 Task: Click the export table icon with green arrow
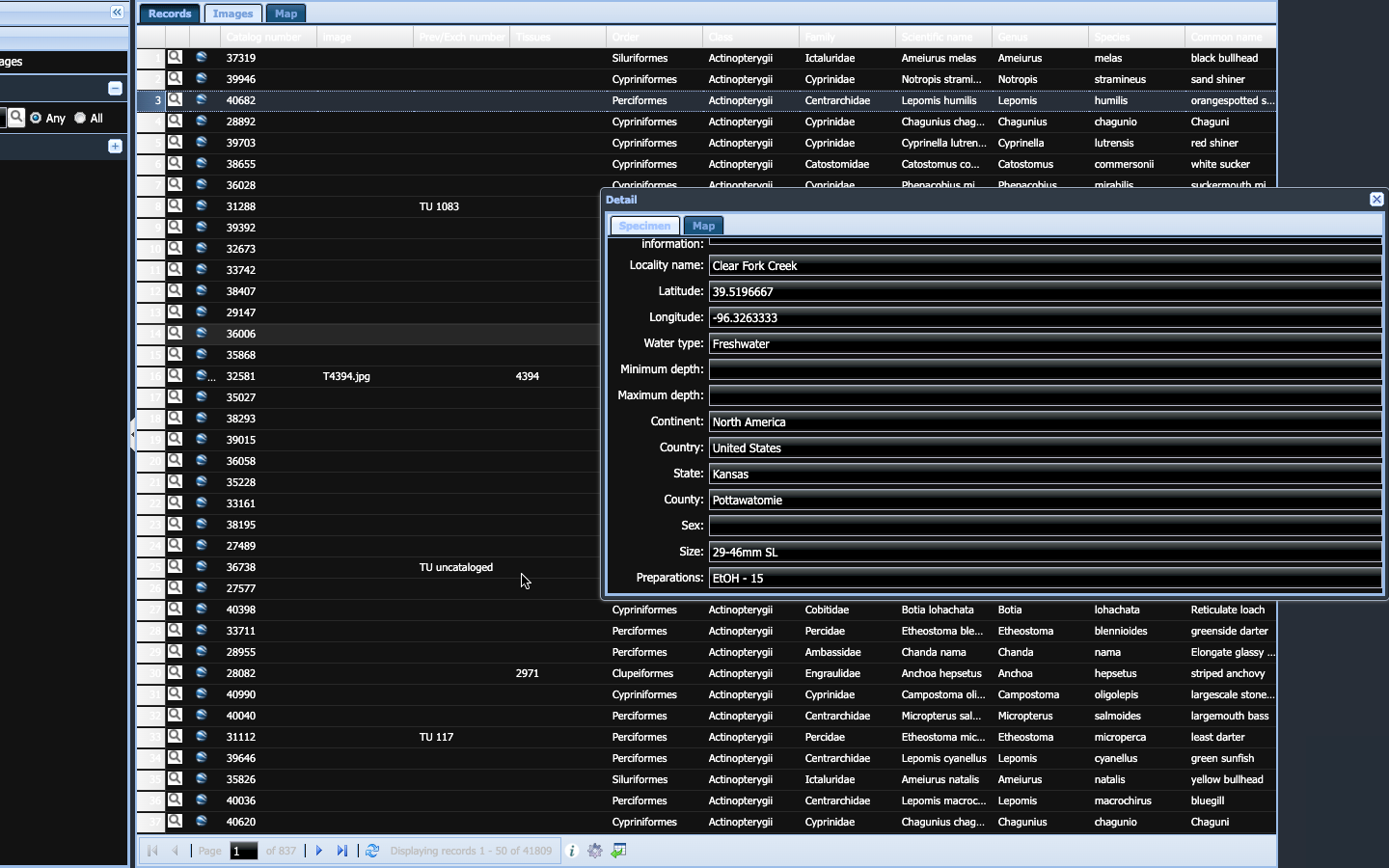coord(619,851)
